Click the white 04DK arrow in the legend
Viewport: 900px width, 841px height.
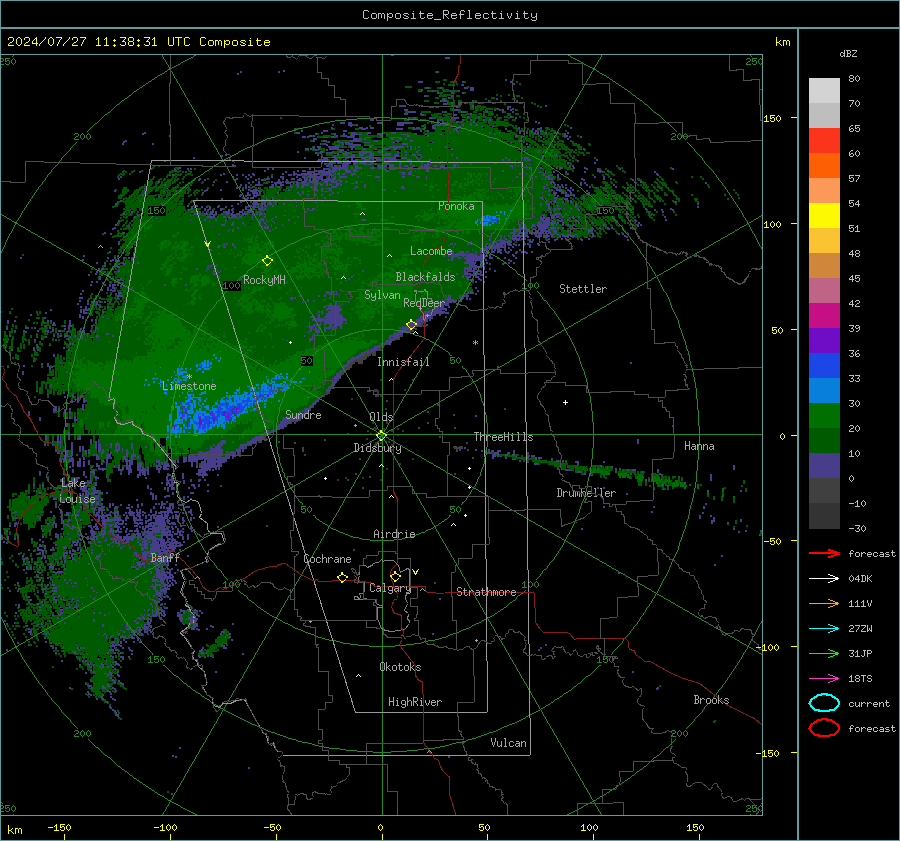tap(824, 578)
